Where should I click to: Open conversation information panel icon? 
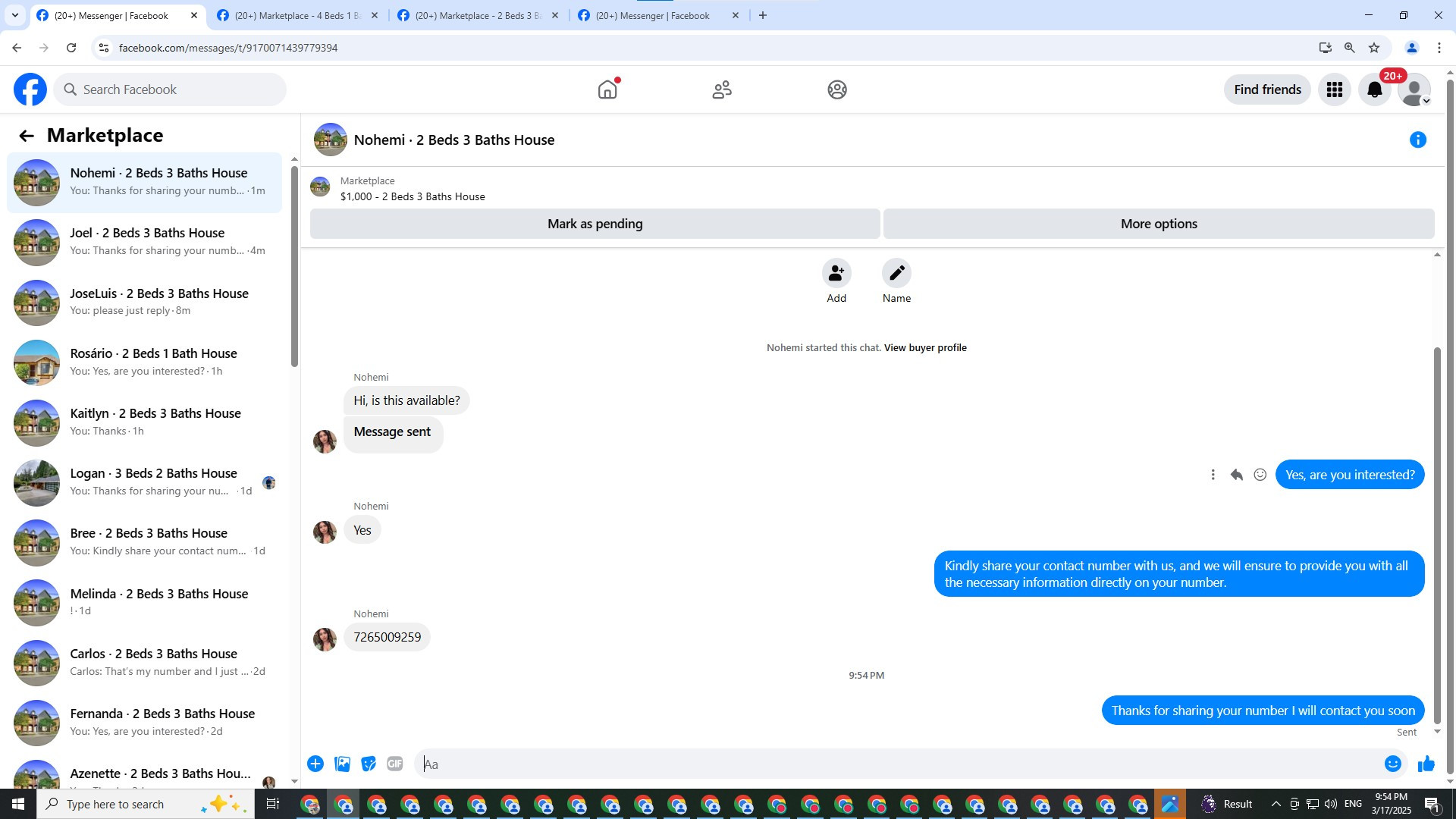coord(1418,140)
